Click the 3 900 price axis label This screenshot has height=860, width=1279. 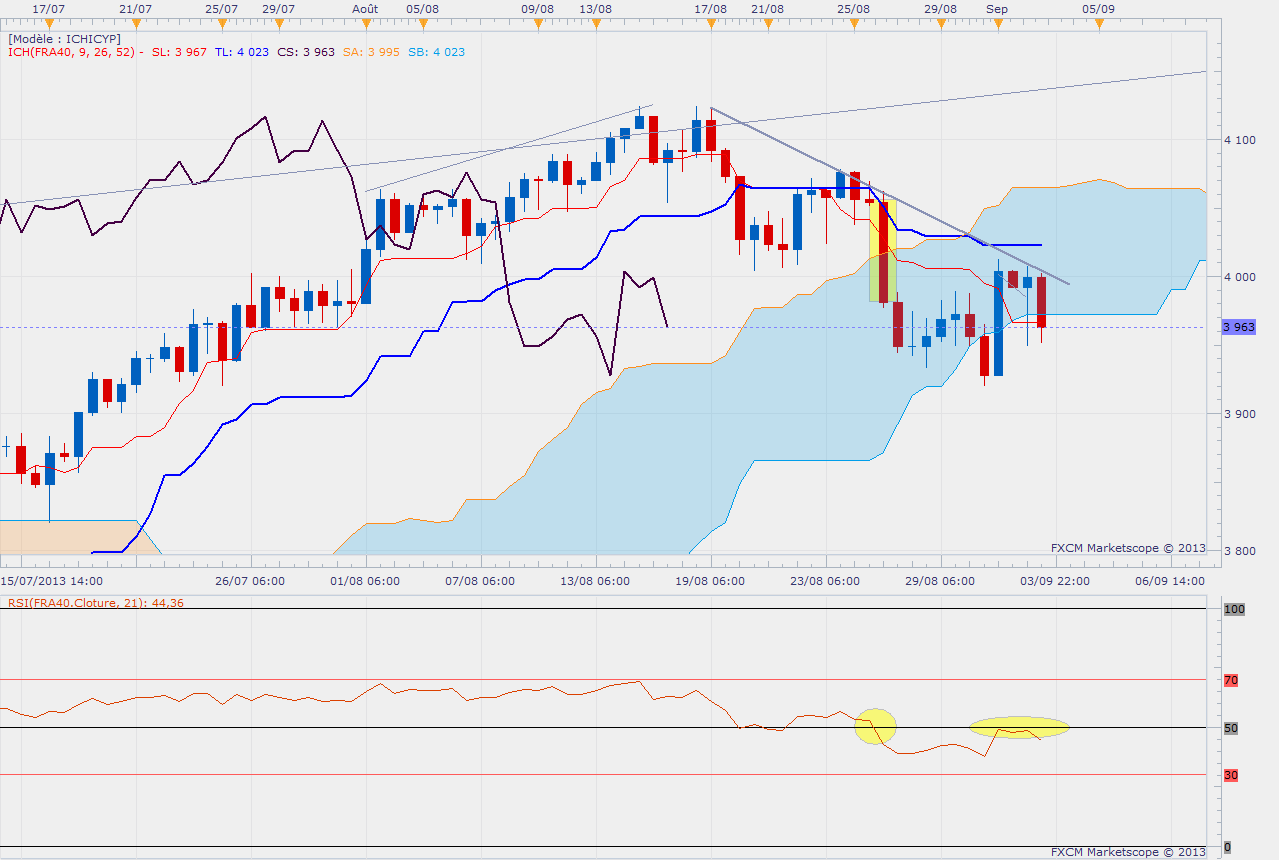tap(1240, 414)
